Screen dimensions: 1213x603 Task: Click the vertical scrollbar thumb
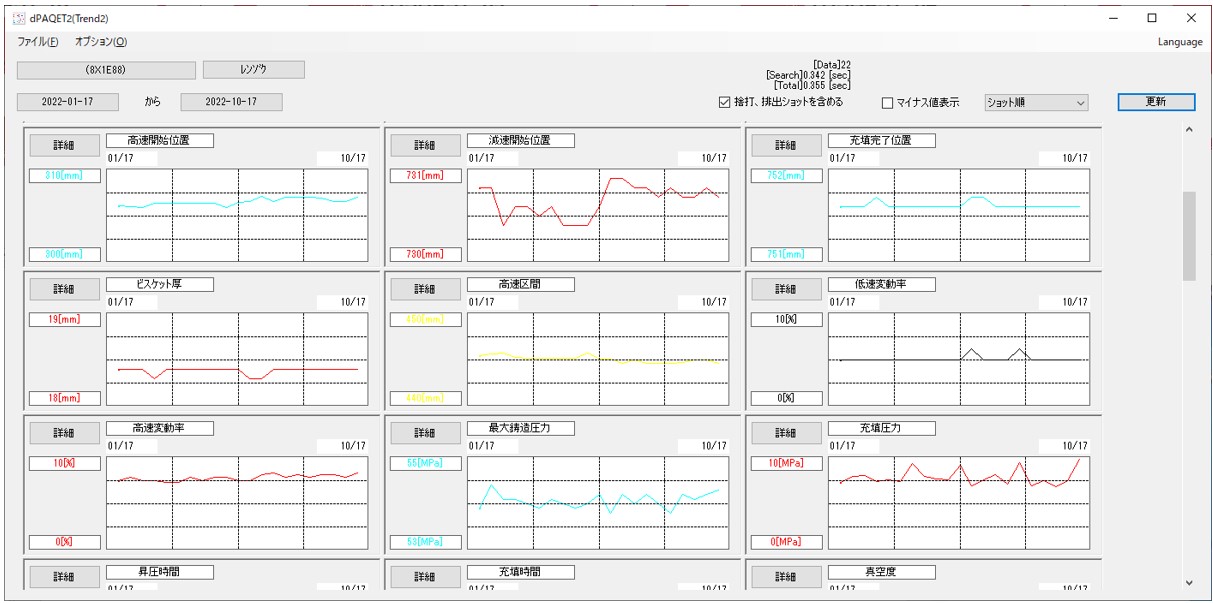click(1189, 236)
